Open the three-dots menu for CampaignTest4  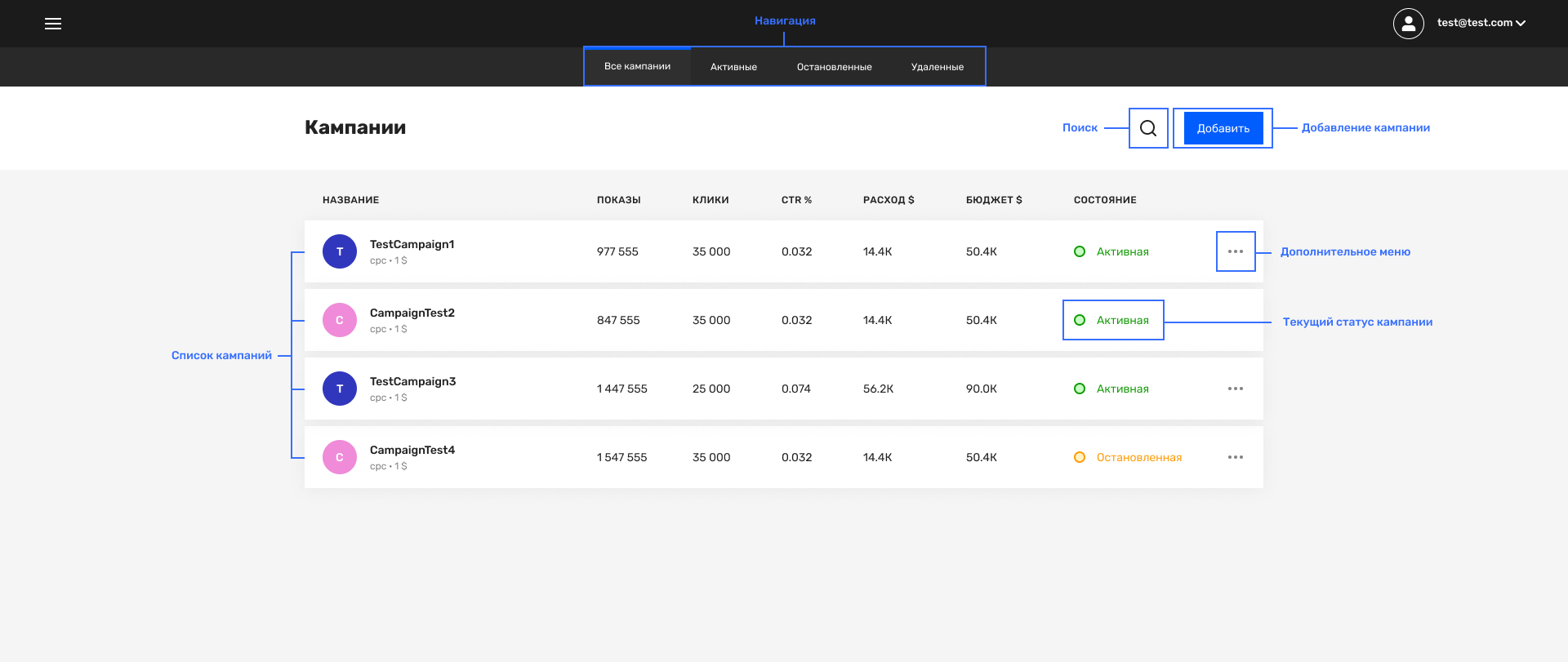pos(1236,457)
